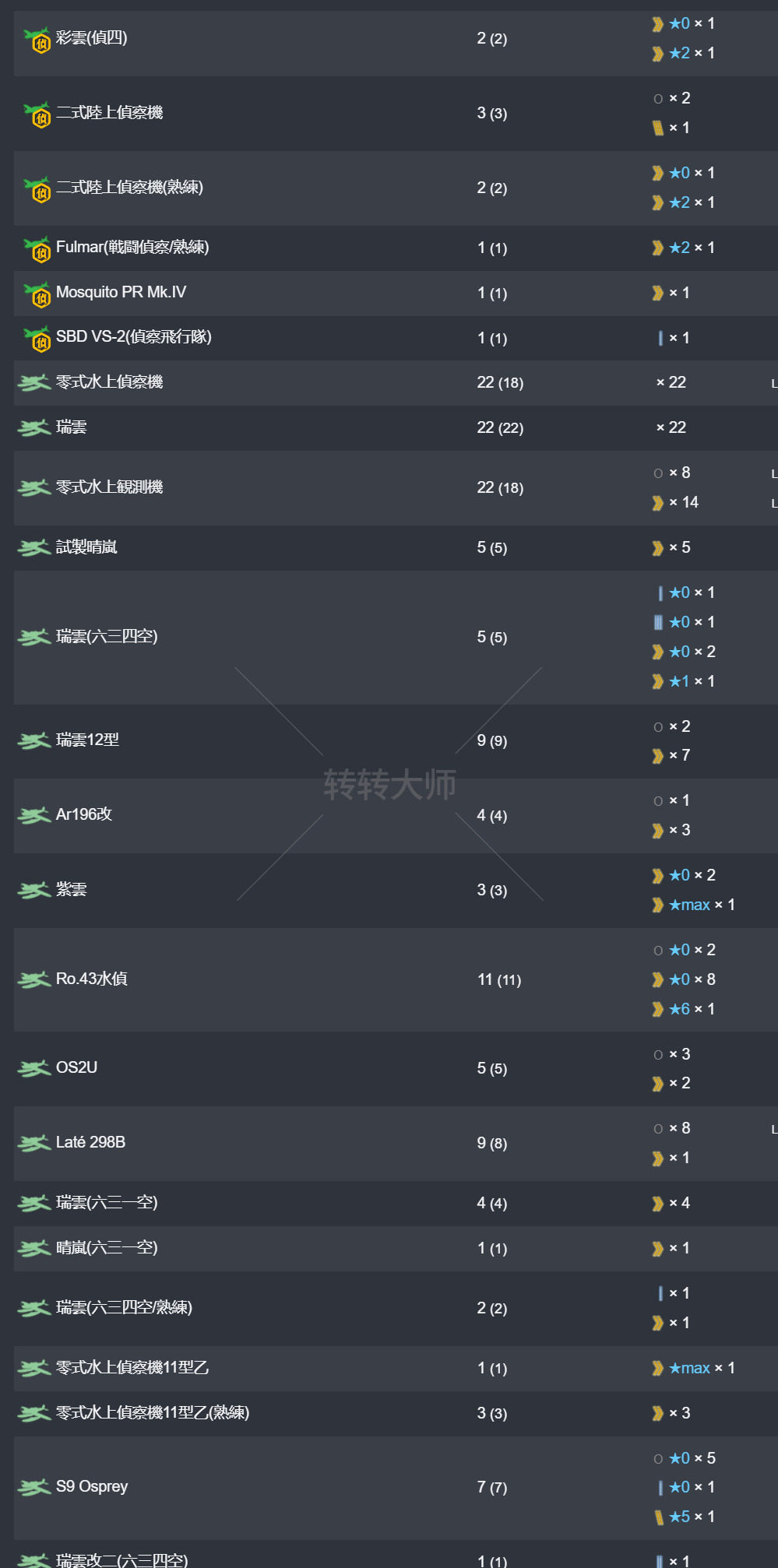Select the 紫雲 equipment name
The width and height of the screenshot is (778, 1568).
(72, 889)
